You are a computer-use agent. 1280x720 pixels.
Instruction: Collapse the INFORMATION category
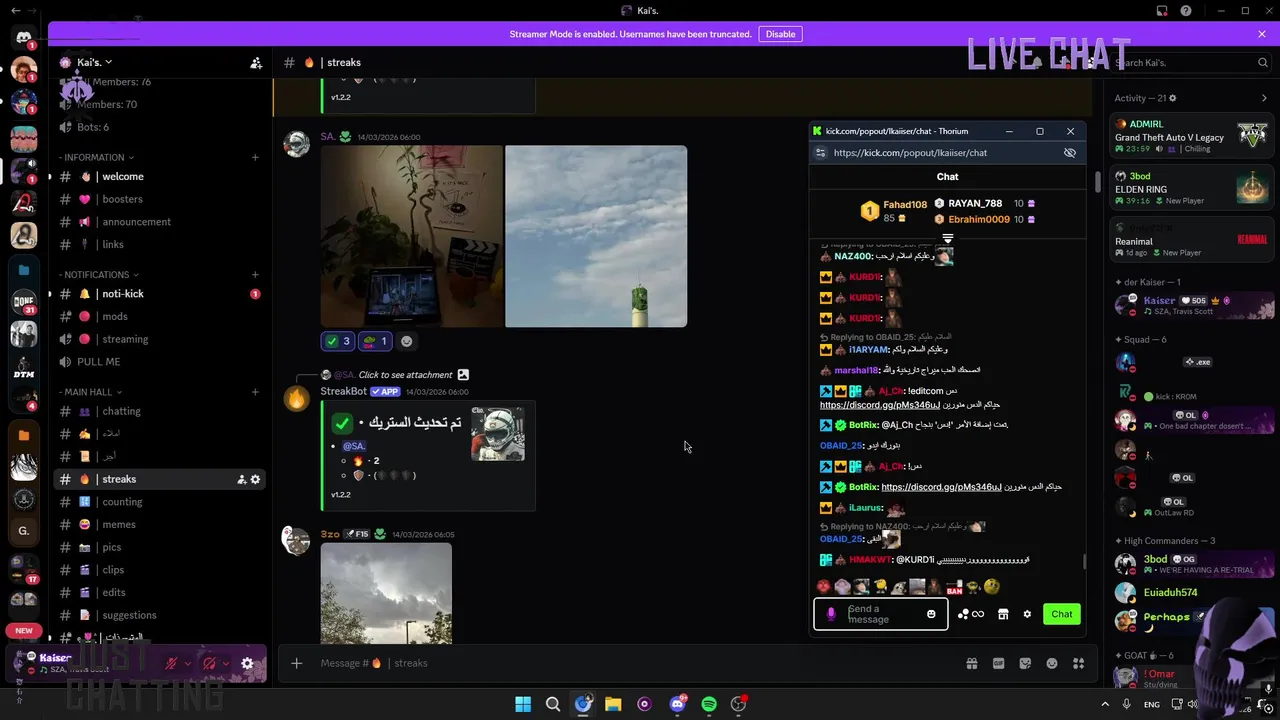pos(97,157)
